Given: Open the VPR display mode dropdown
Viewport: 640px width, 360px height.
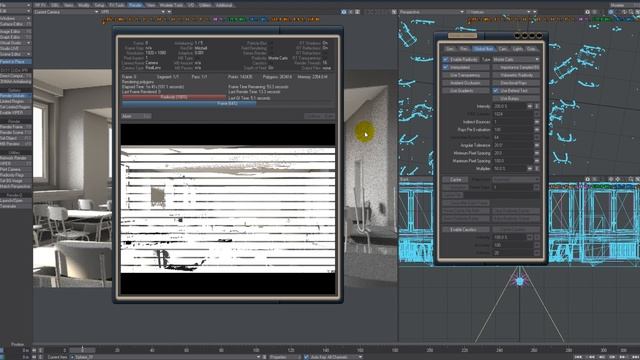Looking at the screenshot, I should (133, 12).
